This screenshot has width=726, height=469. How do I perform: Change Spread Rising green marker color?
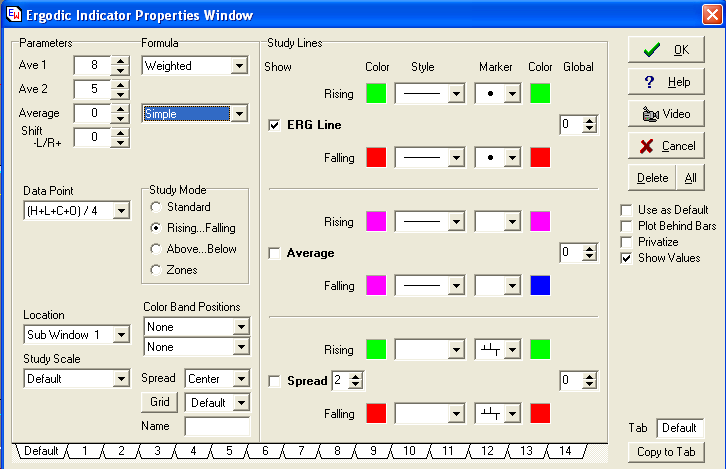click(x=540, y=350)
